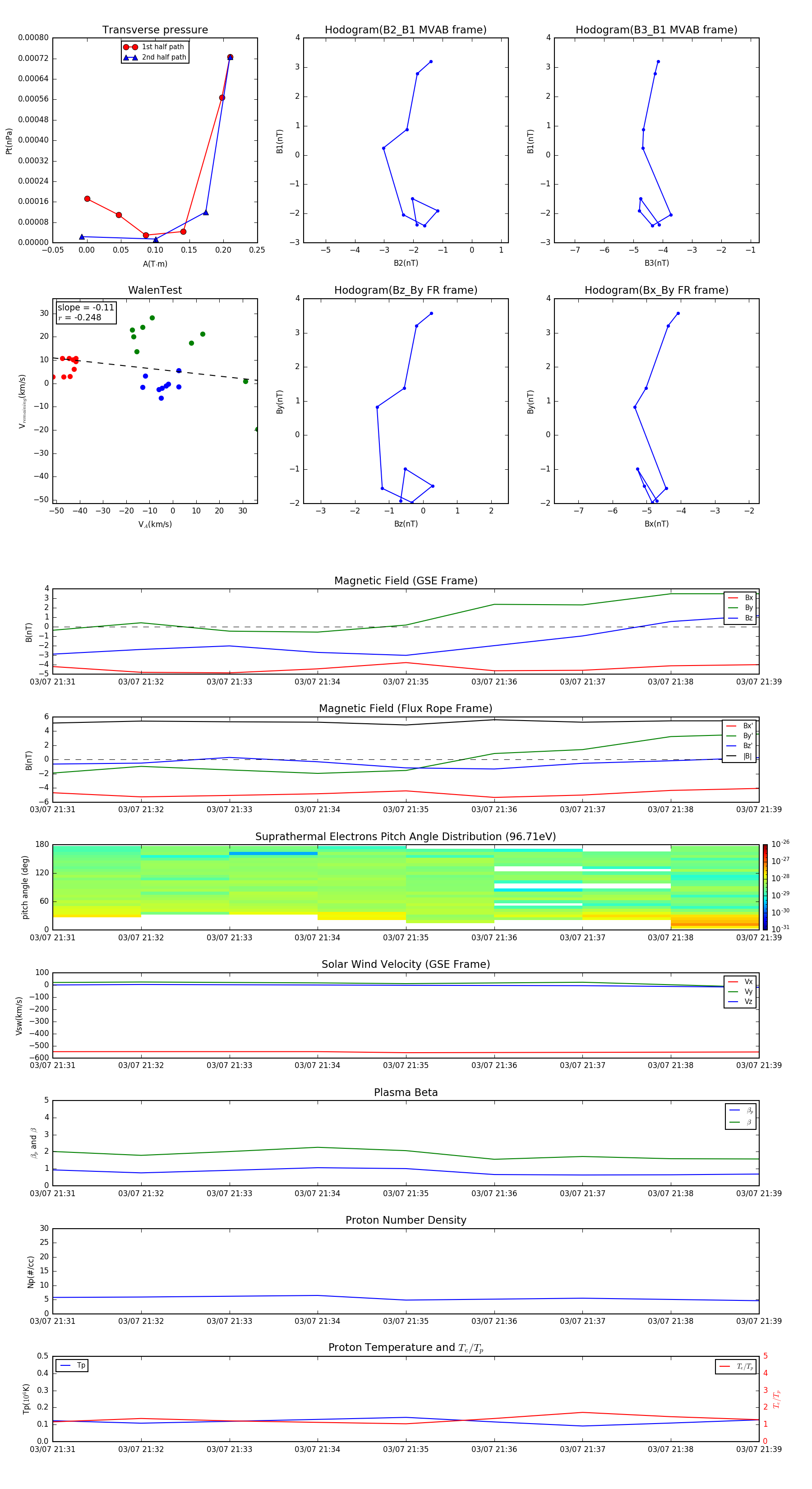Click the 'slope = -0.11' annotation

(86, 308)
